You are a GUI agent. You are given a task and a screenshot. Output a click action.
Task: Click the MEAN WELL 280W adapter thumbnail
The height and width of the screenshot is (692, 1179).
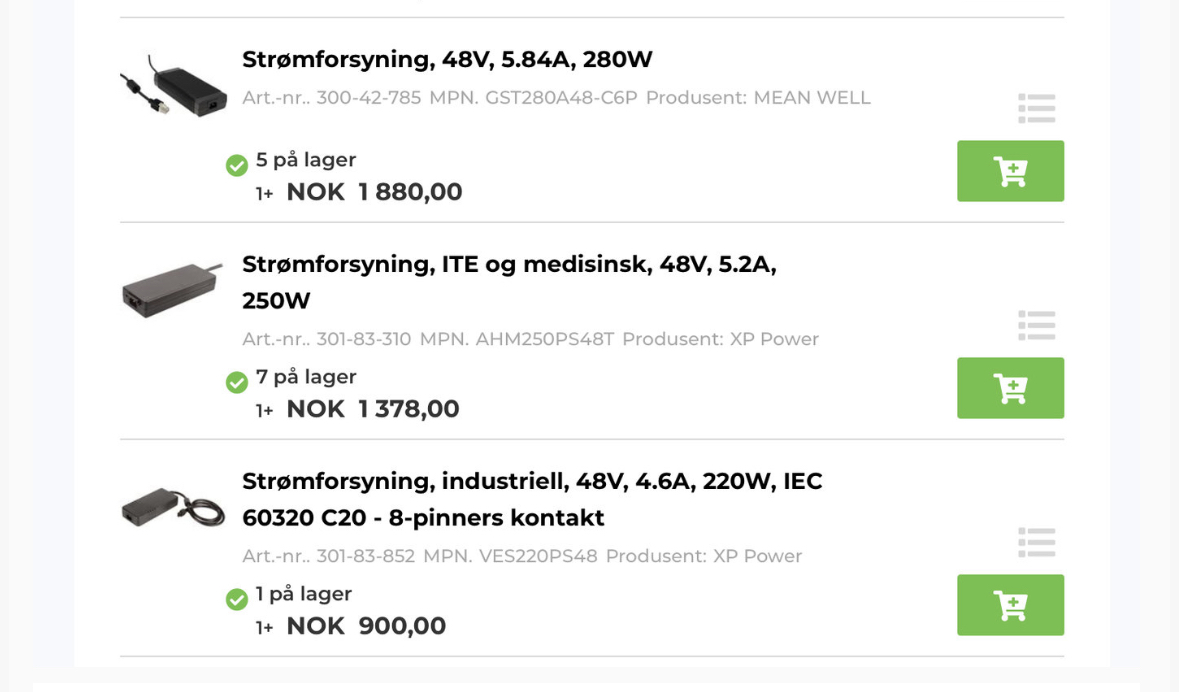click(x=174, y=85)
